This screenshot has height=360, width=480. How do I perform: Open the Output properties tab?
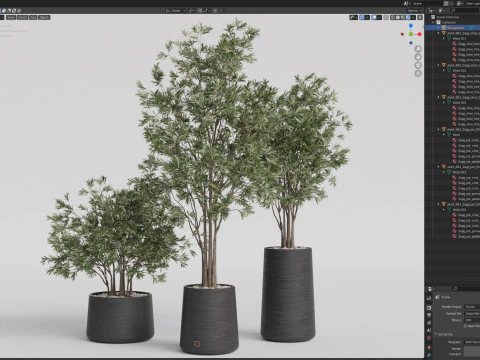point(429,315)
